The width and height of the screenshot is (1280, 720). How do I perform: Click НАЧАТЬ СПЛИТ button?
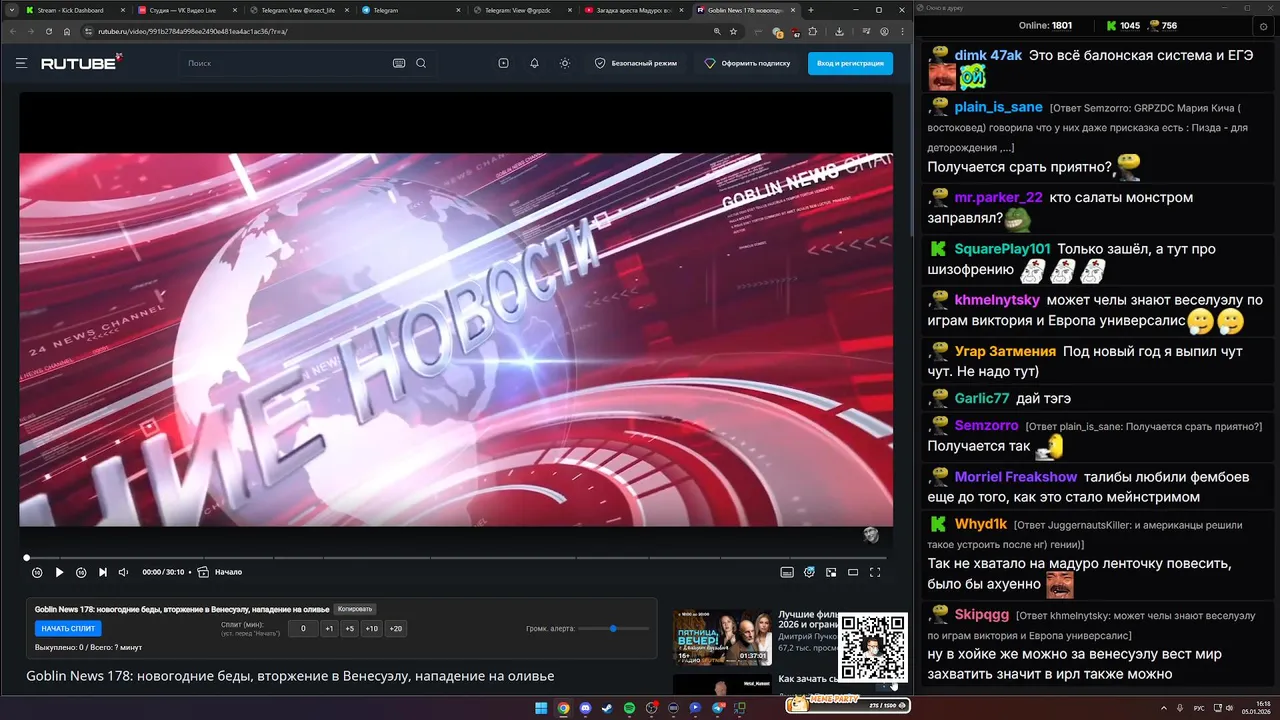pos(68,629)
